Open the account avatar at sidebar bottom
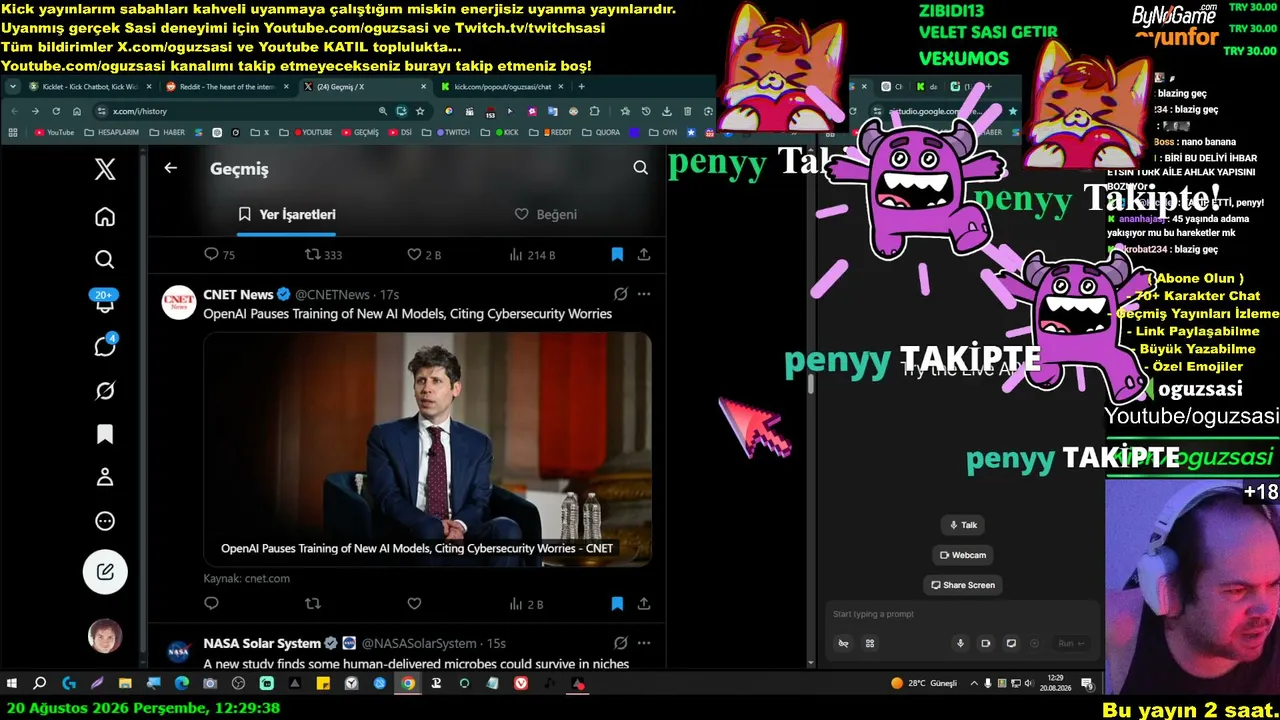Viewport: 1280px width, 720px height. point(105,636)
